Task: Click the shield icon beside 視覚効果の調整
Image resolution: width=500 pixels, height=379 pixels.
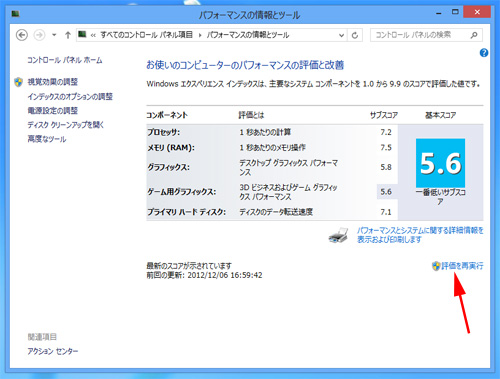Action: [18, 82]
